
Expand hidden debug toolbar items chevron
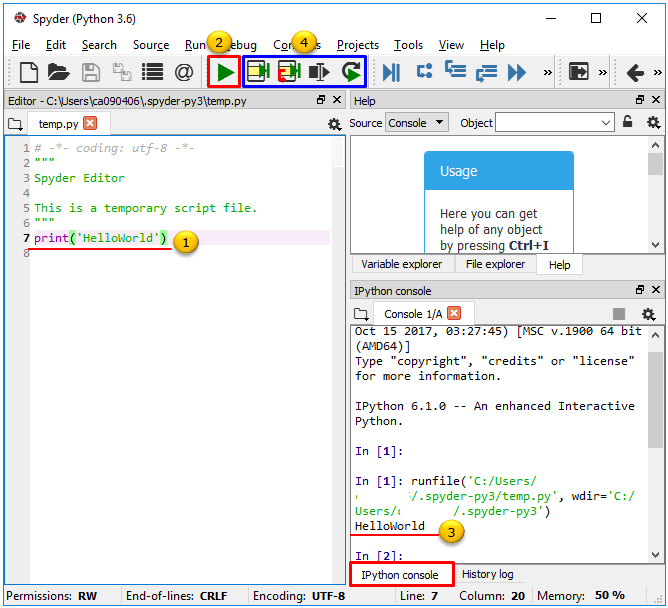point(547,72)
